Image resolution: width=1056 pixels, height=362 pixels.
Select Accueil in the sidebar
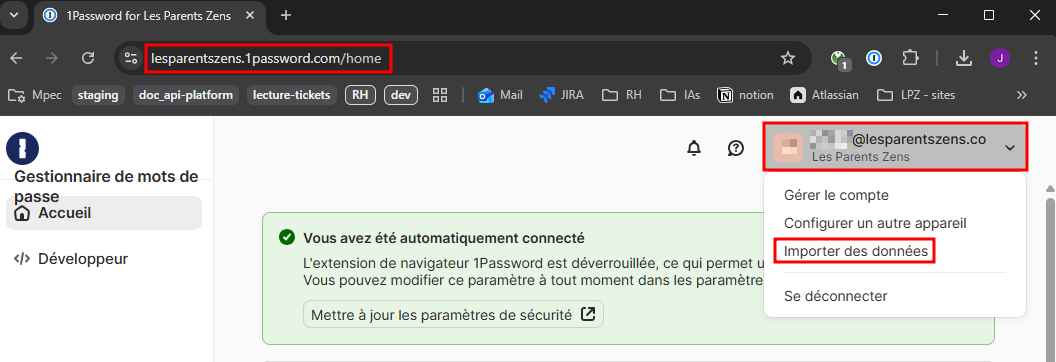click(x=104, y=213)
